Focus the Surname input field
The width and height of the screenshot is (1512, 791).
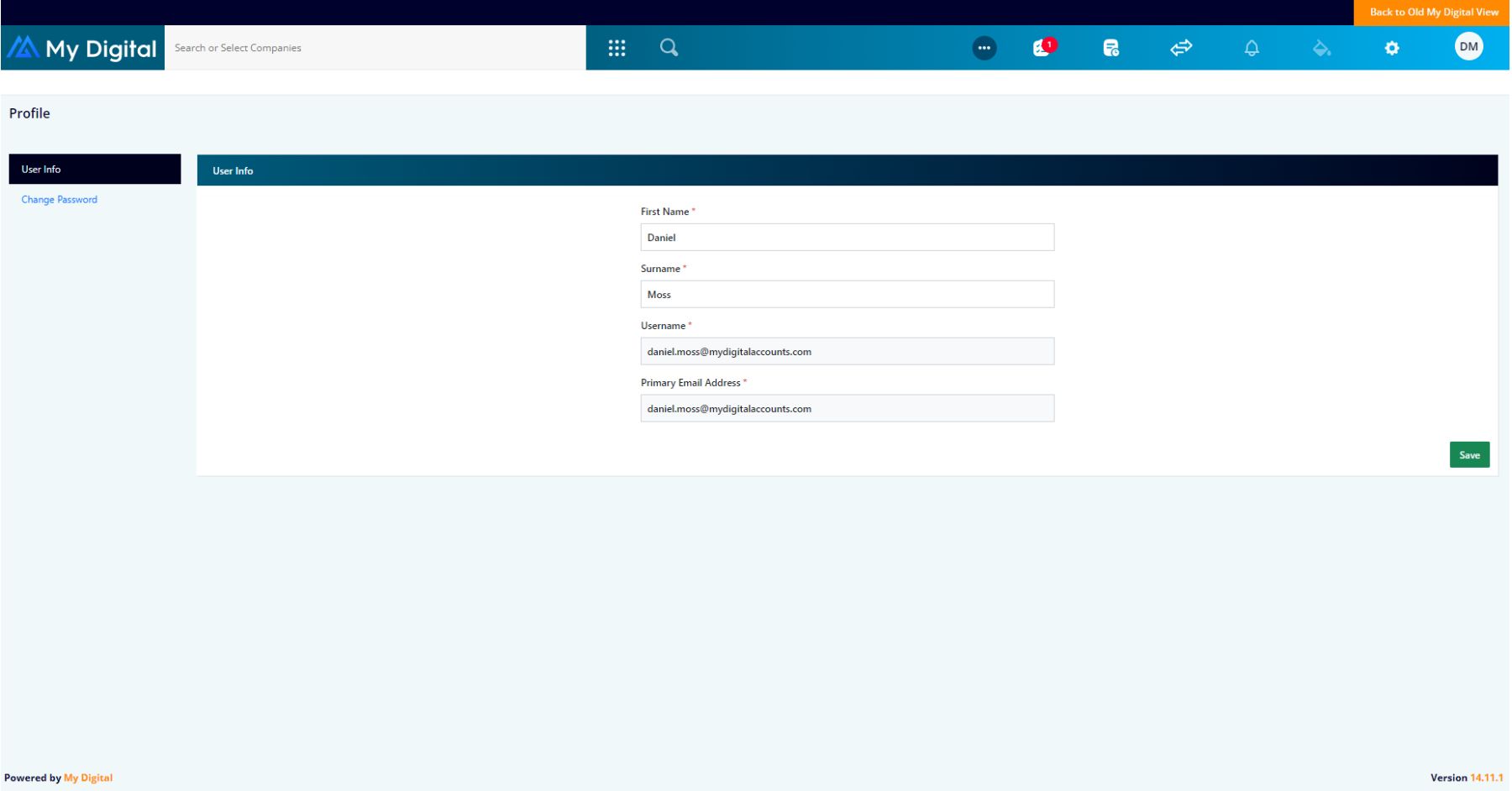click(847, 295)
